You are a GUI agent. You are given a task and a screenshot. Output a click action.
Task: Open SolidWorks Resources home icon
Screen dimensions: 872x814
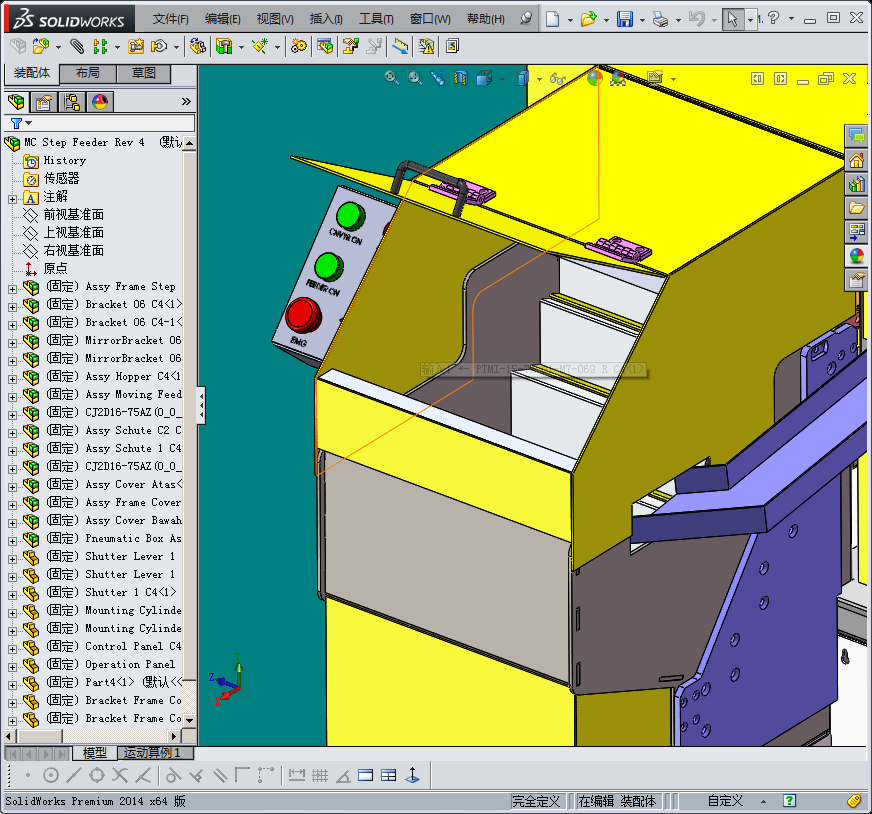tap(856, 161)
